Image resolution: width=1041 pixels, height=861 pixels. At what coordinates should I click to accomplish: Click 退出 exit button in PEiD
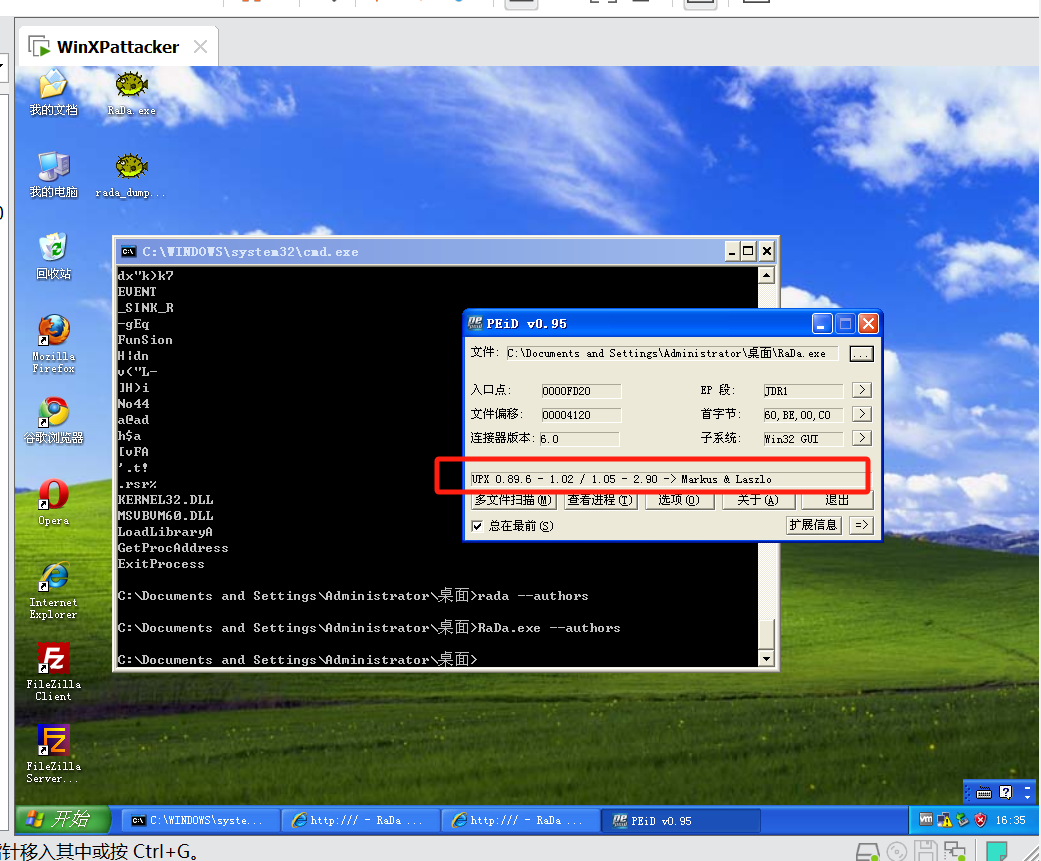point(837,500)
